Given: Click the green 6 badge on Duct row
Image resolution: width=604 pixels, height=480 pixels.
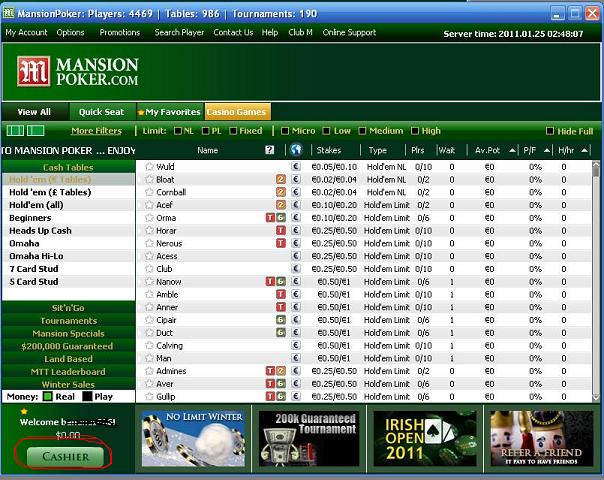Looking at the screenshot, I should tap(281, 332).
